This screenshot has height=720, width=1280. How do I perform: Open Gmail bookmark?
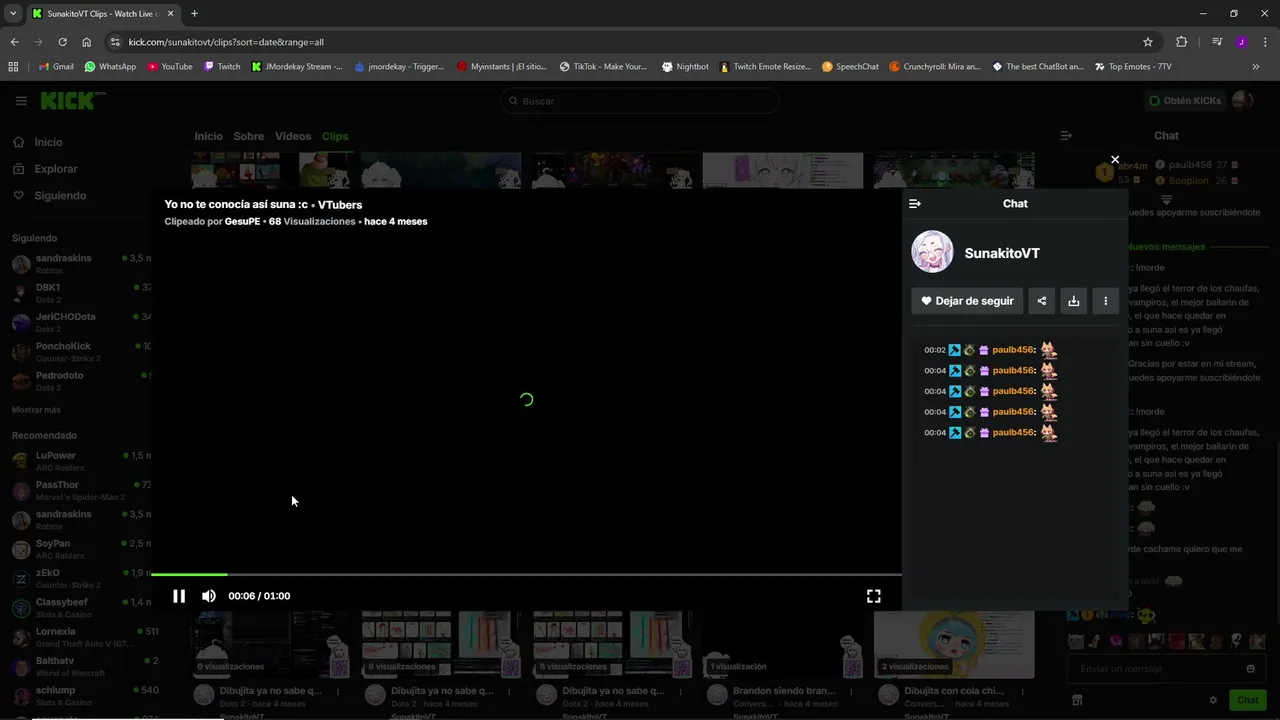coord(55,67)
